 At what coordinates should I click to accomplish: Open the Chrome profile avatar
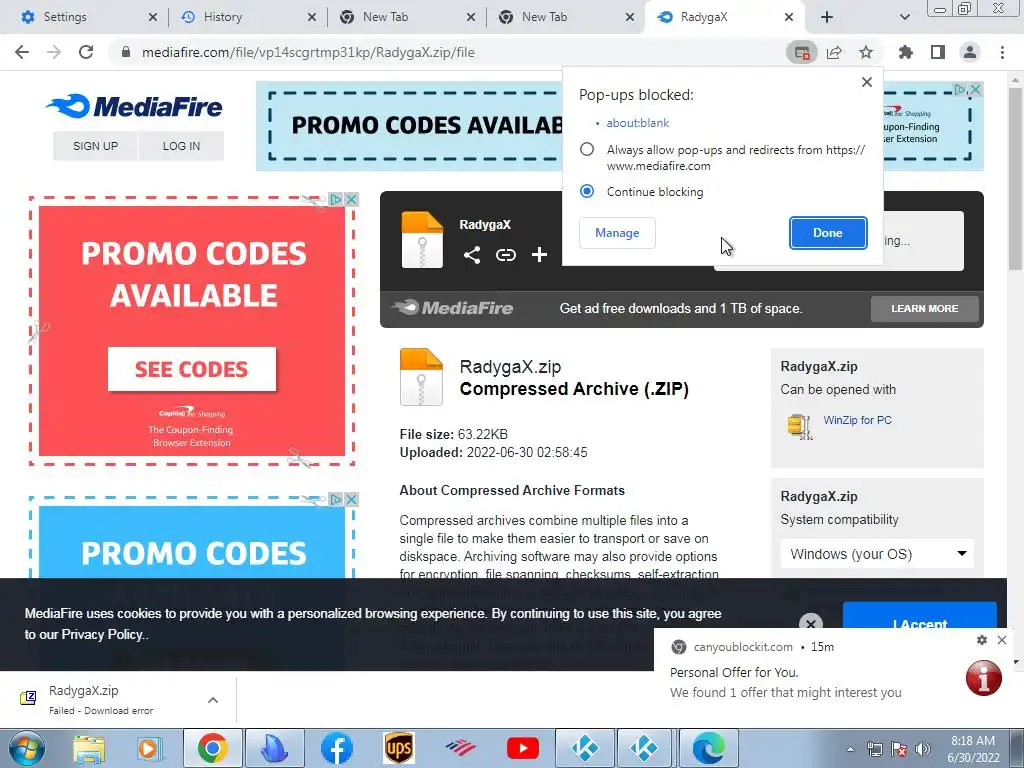click(970, 52)
